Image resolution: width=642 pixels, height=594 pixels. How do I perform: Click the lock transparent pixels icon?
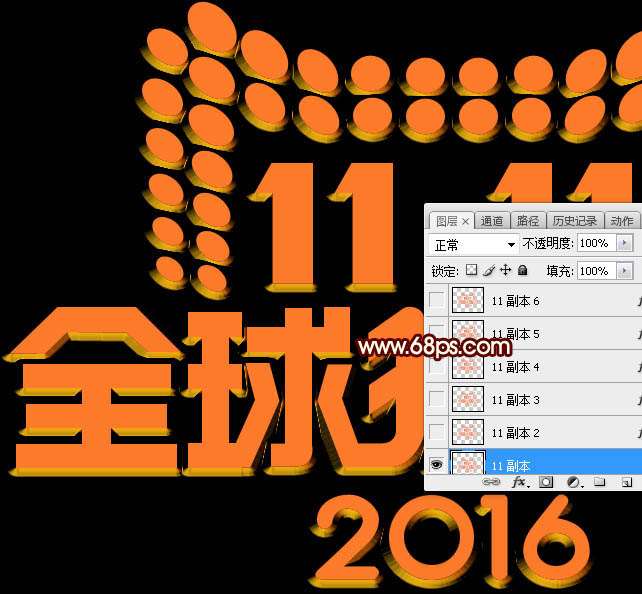(x=473, y=271)
